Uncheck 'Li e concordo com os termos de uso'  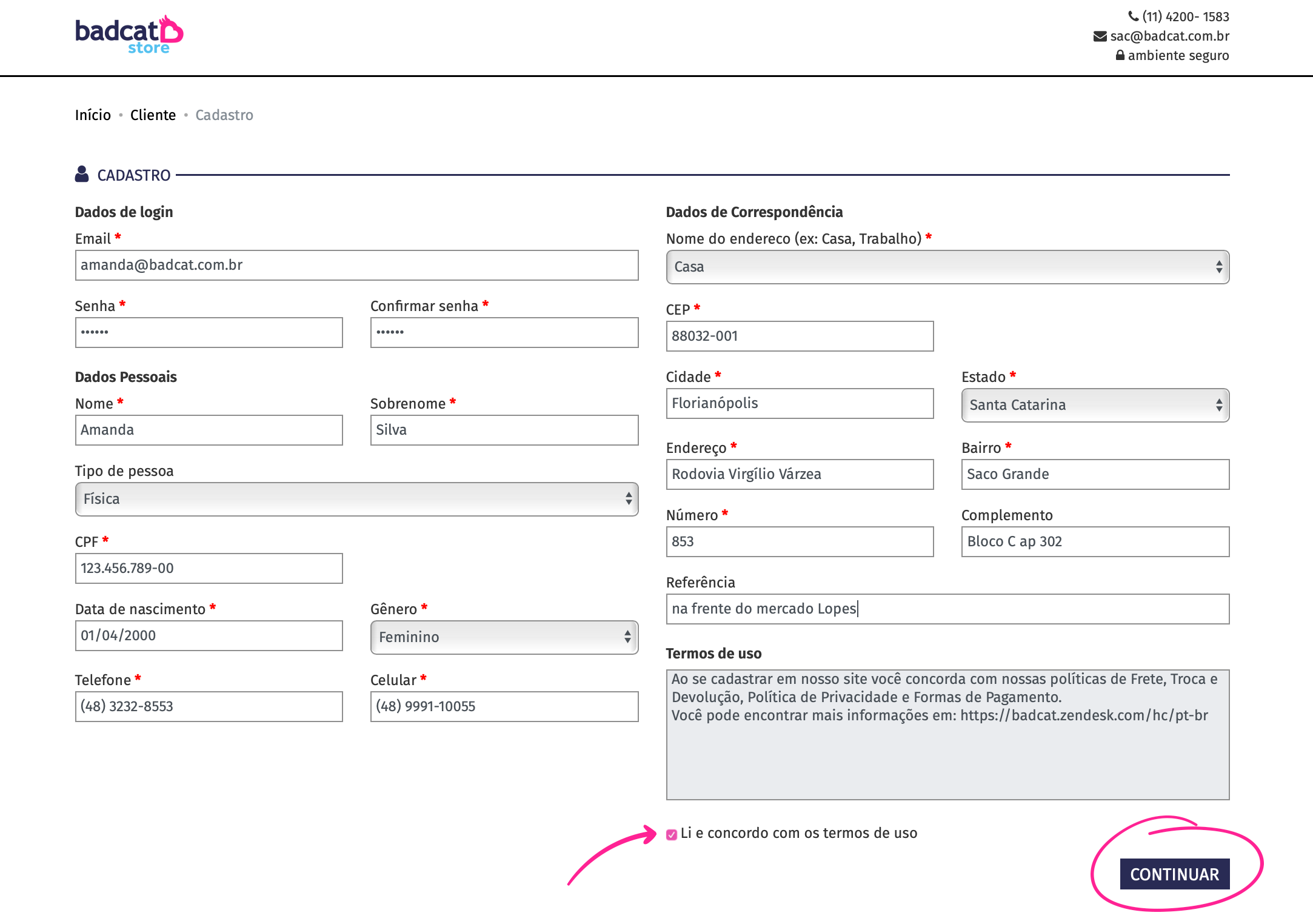(x=672, y=835)
